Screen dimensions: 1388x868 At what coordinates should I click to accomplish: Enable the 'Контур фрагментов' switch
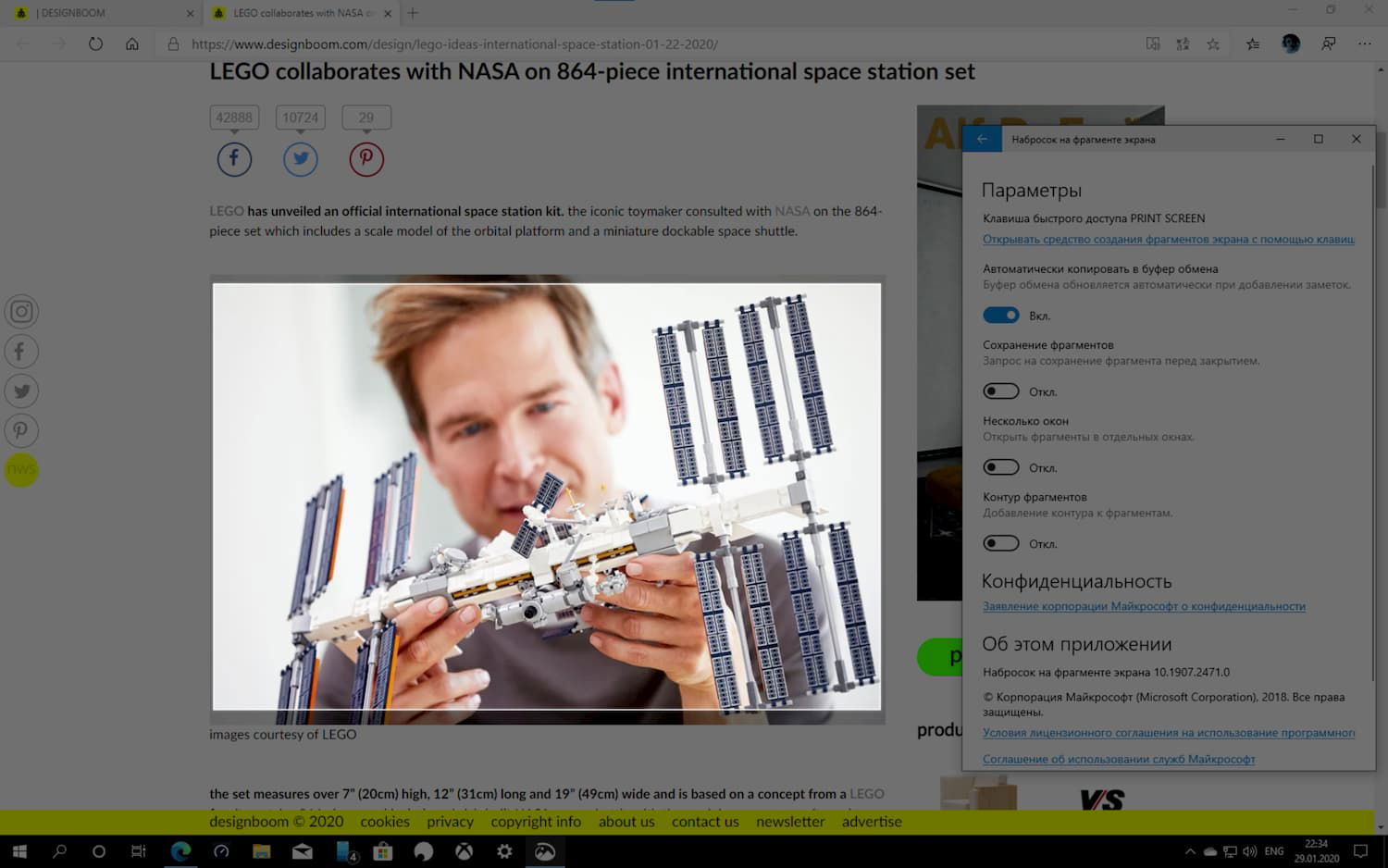click(x=1000, y=543)
